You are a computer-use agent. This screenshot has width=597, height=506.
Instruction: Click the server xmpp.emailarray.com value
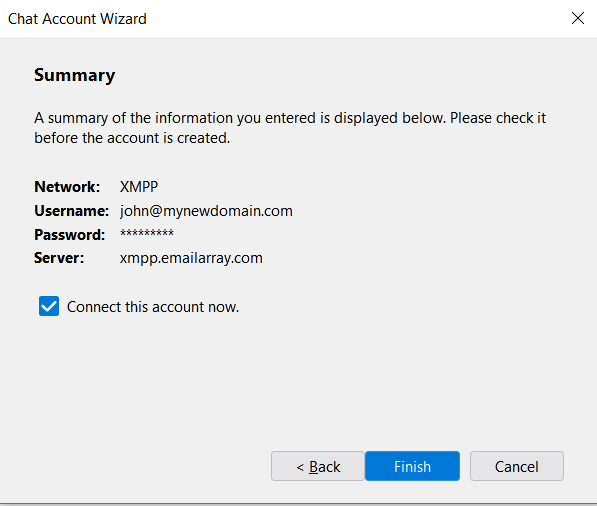(x=191, y=258)
